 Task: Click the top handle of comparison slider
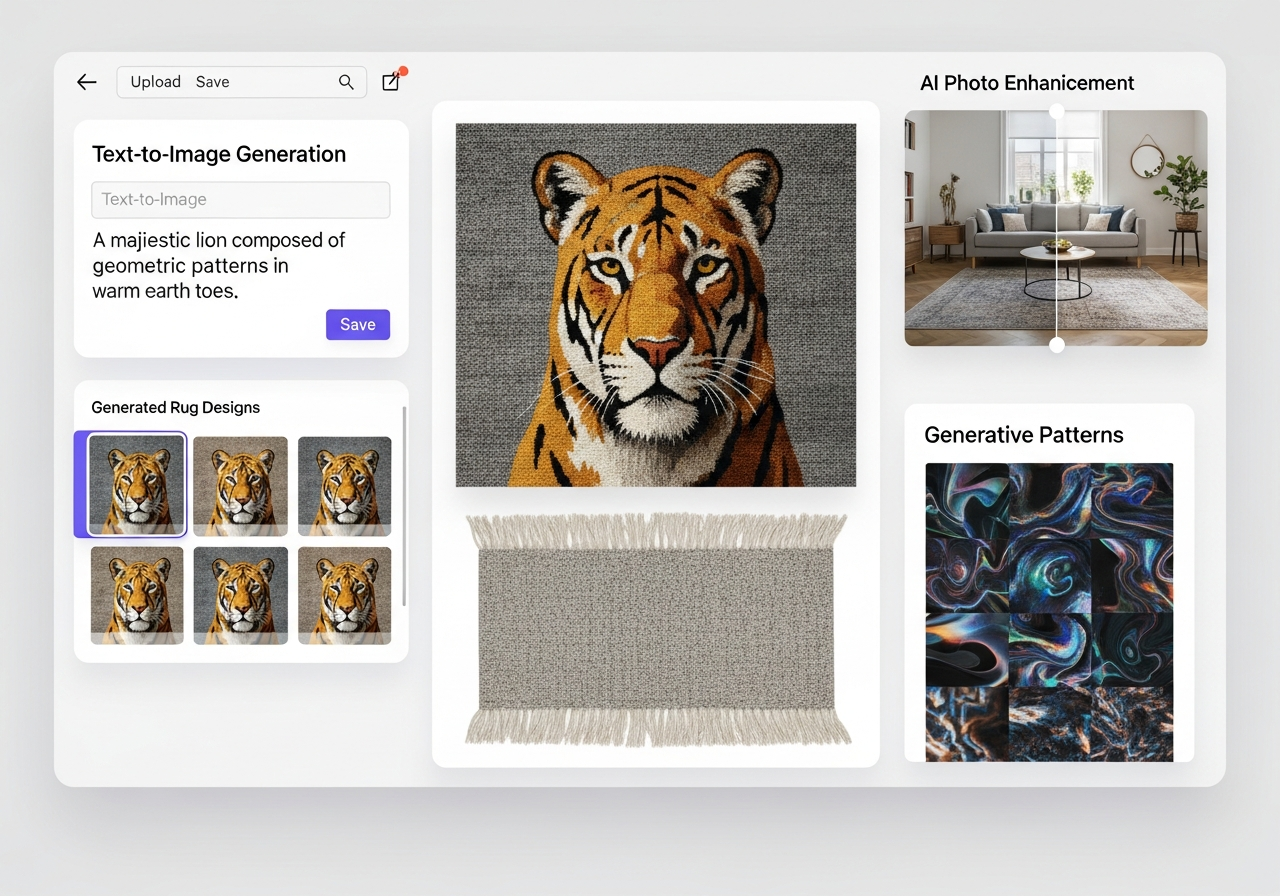coord(1057,111)
